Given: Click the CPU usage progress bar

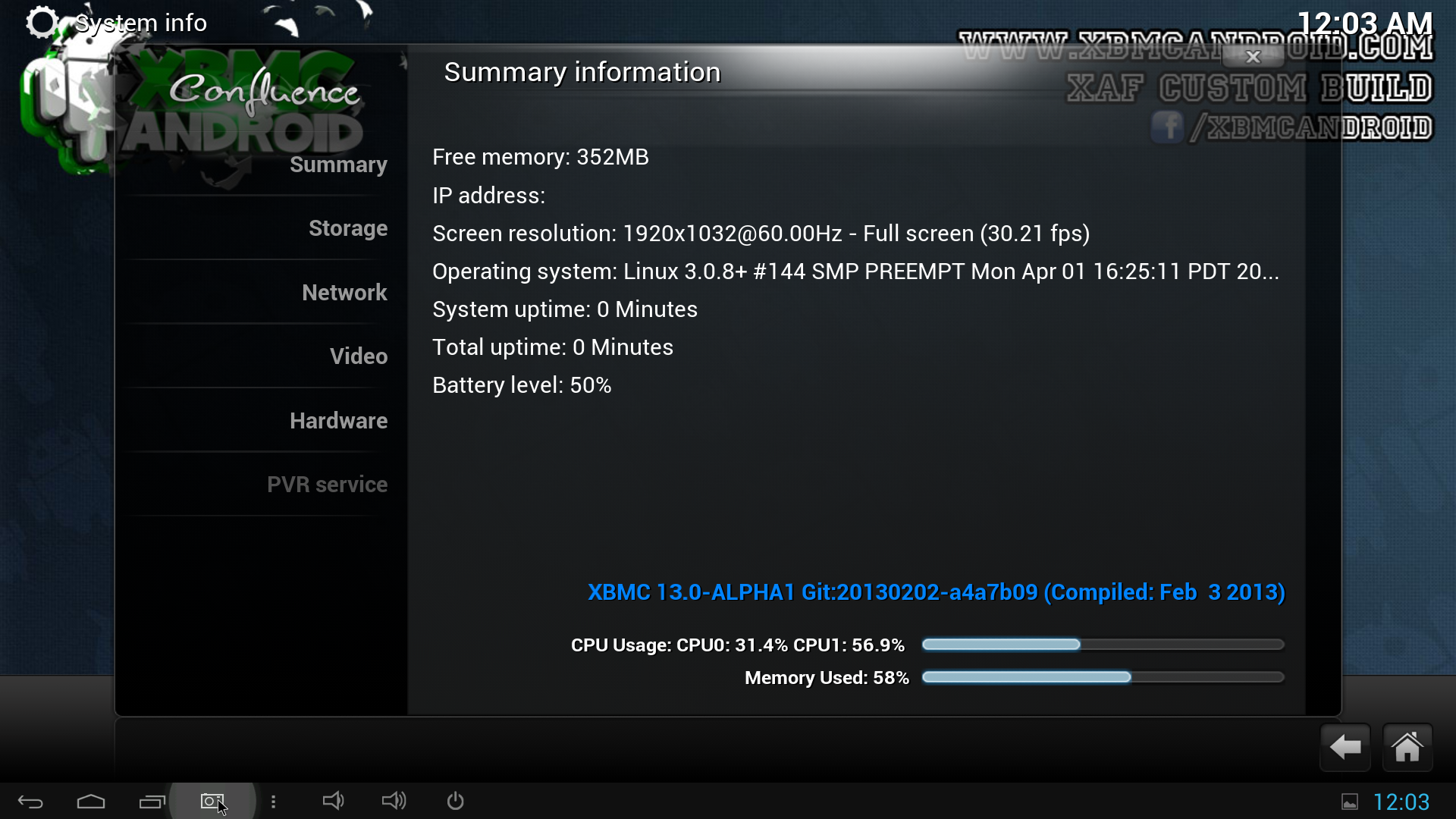Looking at the screenshot, I should point(1103,645).
